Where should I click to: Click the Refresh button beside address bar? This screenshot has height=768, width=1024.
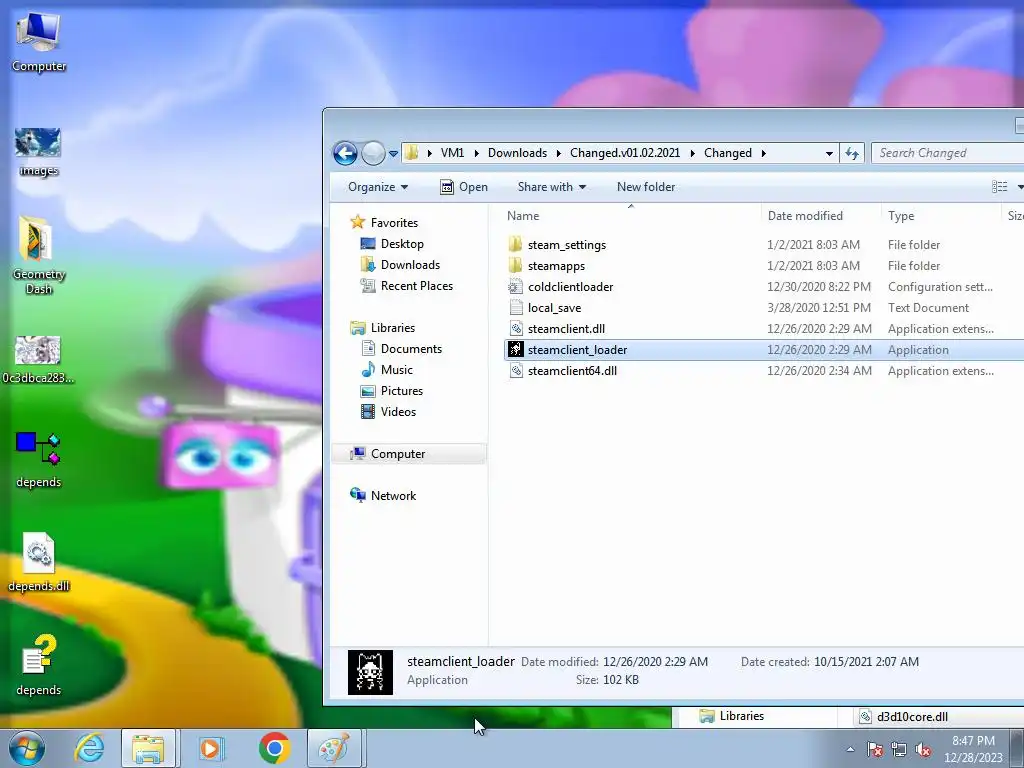(x=852, y=153)
